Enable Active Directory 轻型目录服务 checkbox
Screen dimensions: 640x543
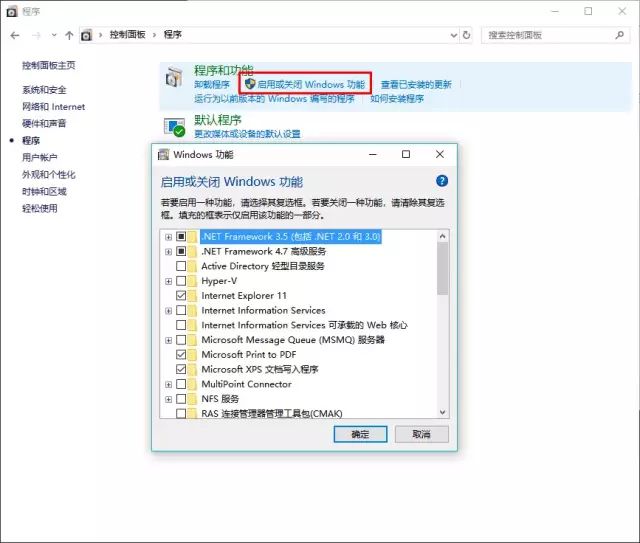point(181,266)
